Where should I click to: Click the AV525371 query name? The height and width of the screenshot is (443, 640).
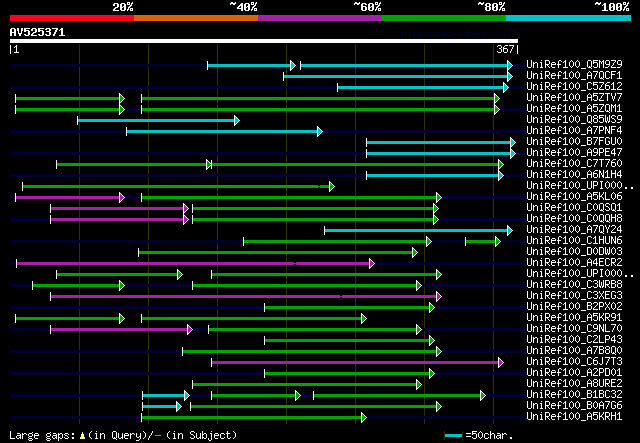pyautogui.click(x=38, y=32)
